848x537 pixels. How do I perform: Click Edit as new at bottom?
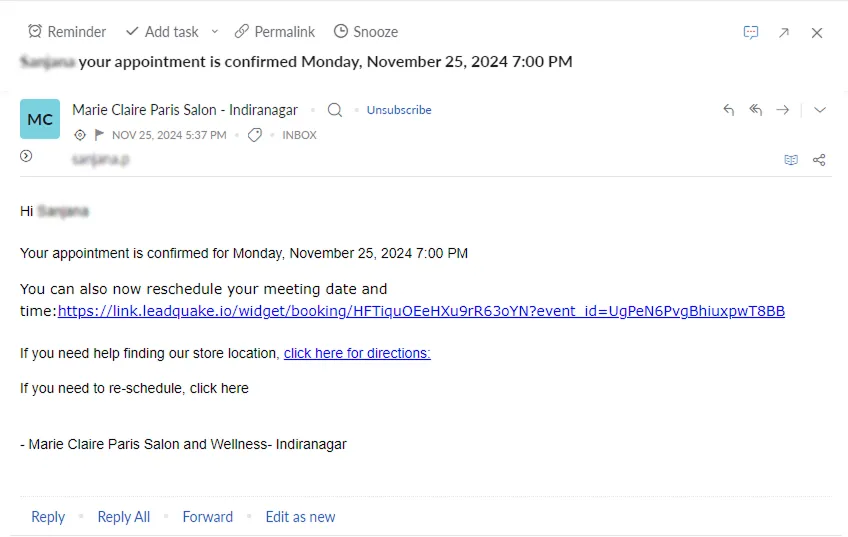pyautogui.click(x=300, y=517)
